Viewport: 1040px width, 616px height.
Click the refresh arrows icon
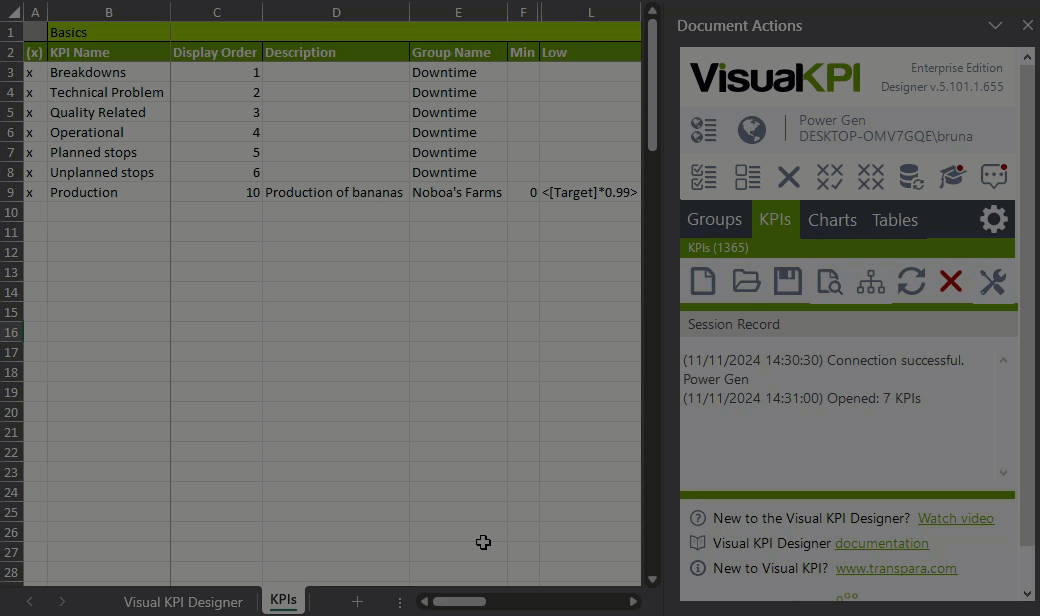coord(911,281)
